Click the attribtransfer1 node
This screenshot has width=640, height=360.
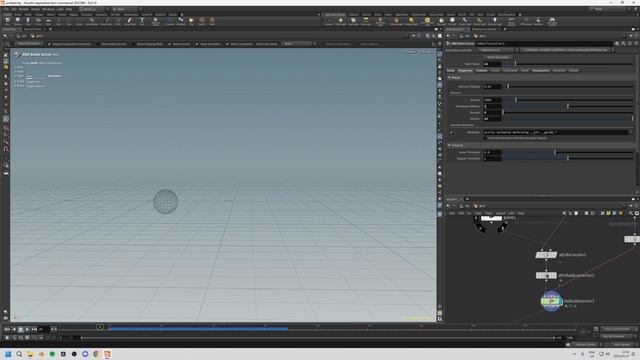[x=546, y=255]
